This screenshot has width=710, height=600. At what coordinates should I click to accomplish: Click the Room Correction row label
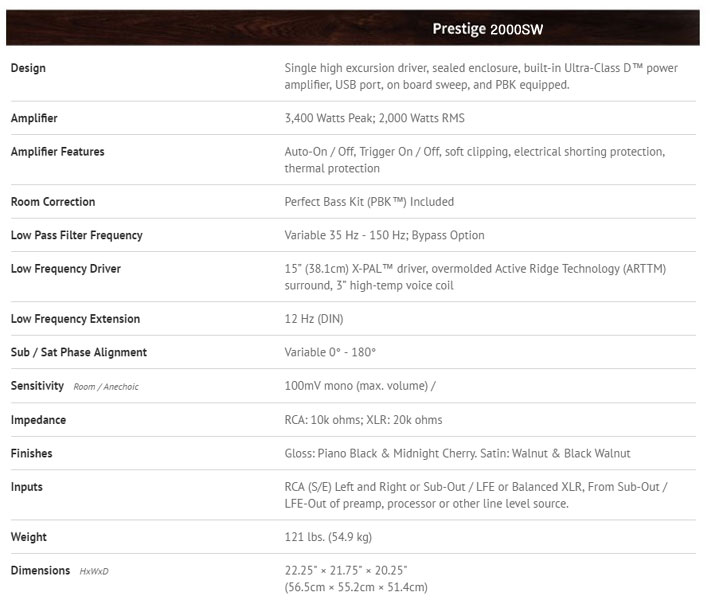(x=53, y=202)
